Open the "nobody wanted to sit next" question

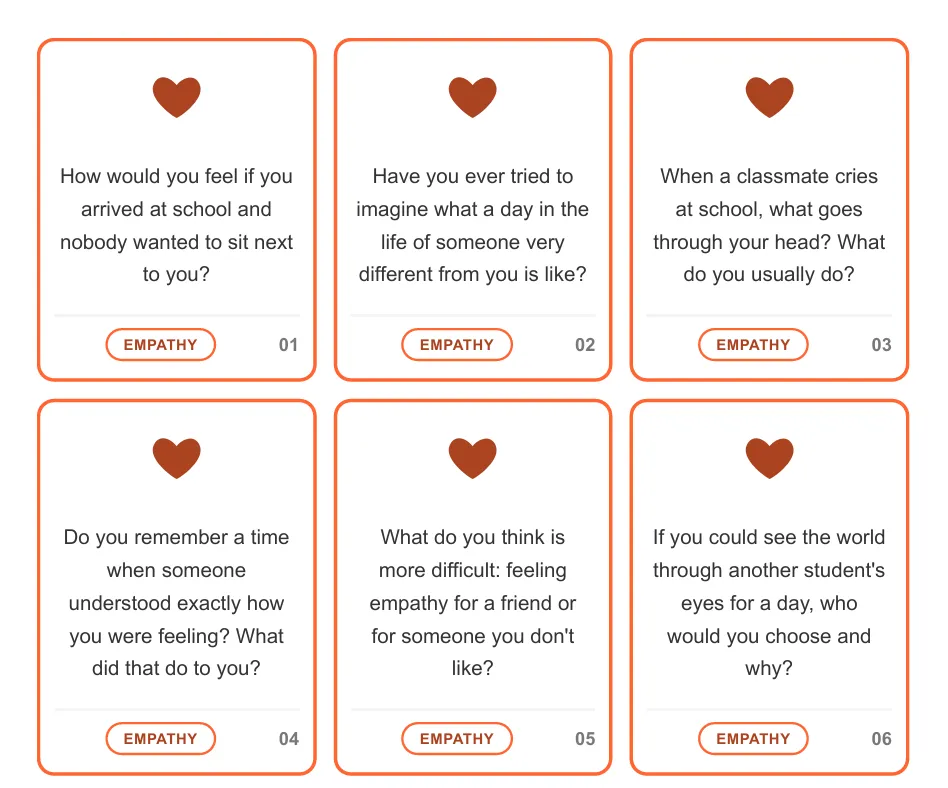coord(177,225)
